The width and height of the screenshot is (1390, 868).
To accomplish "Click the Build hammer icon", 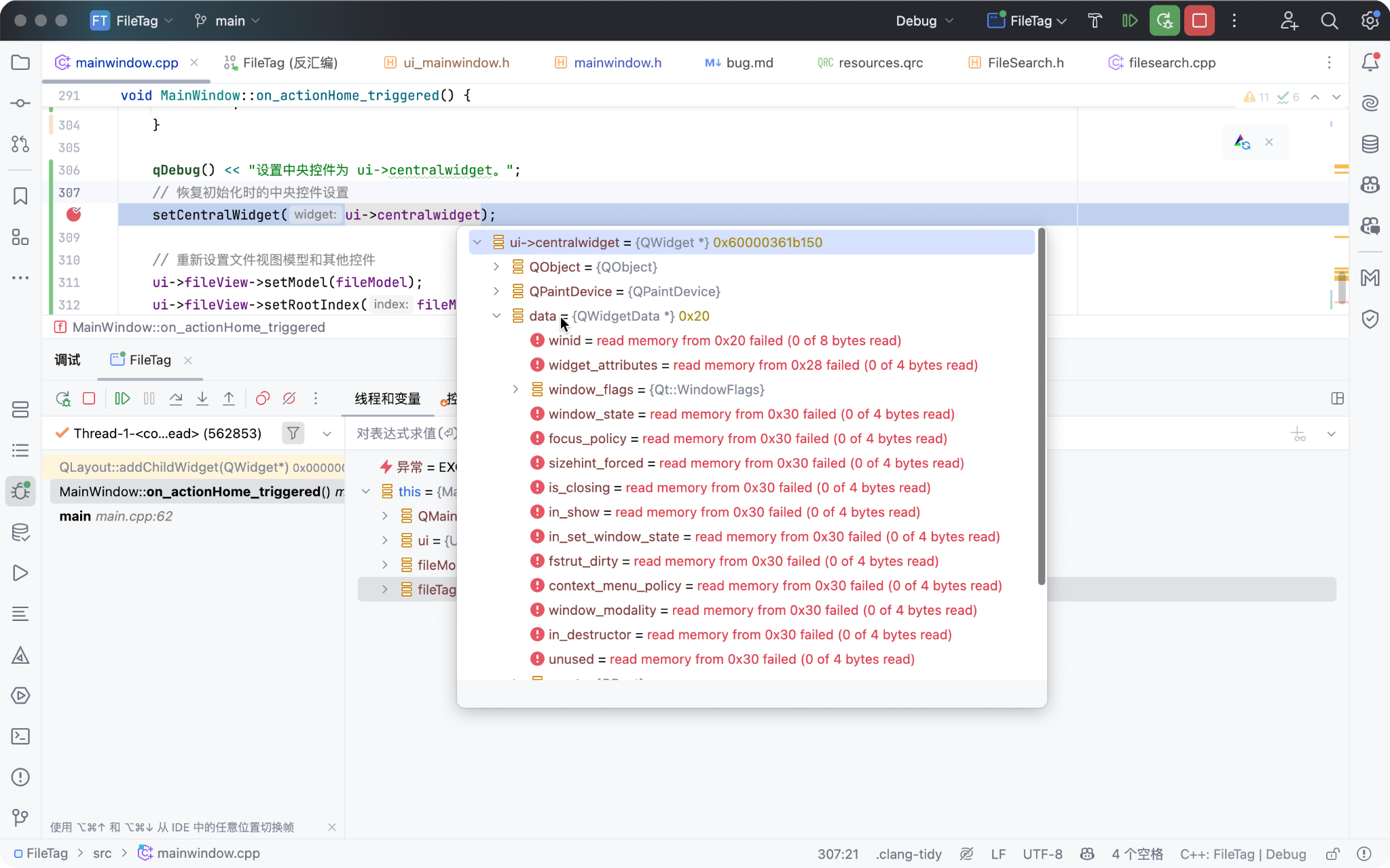I will click(x=1095, y=21).
